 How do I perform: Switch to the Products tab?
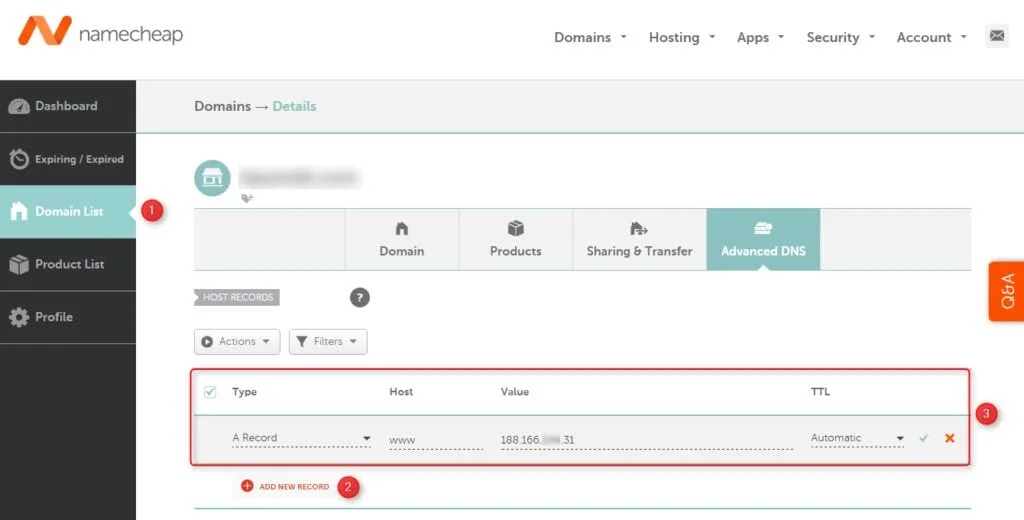[x=516, y=239]
